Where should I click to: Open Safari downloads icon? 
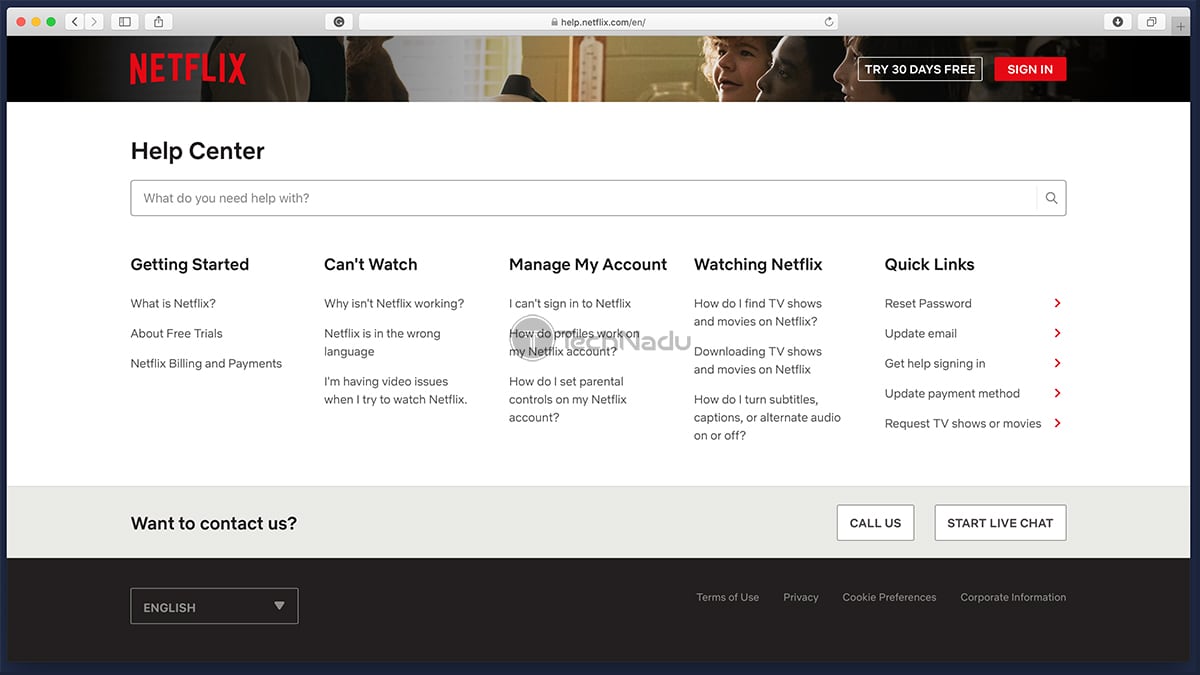(x=1117, y=22)
